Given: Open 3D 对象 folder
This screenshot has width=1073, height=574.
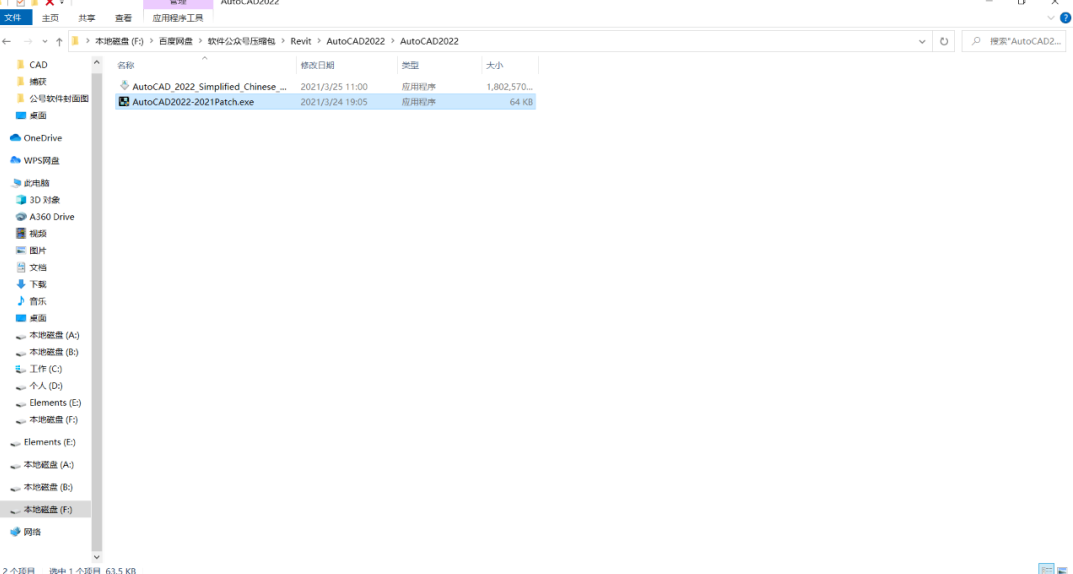Looking at the screenshot, I should click(44, 200).
